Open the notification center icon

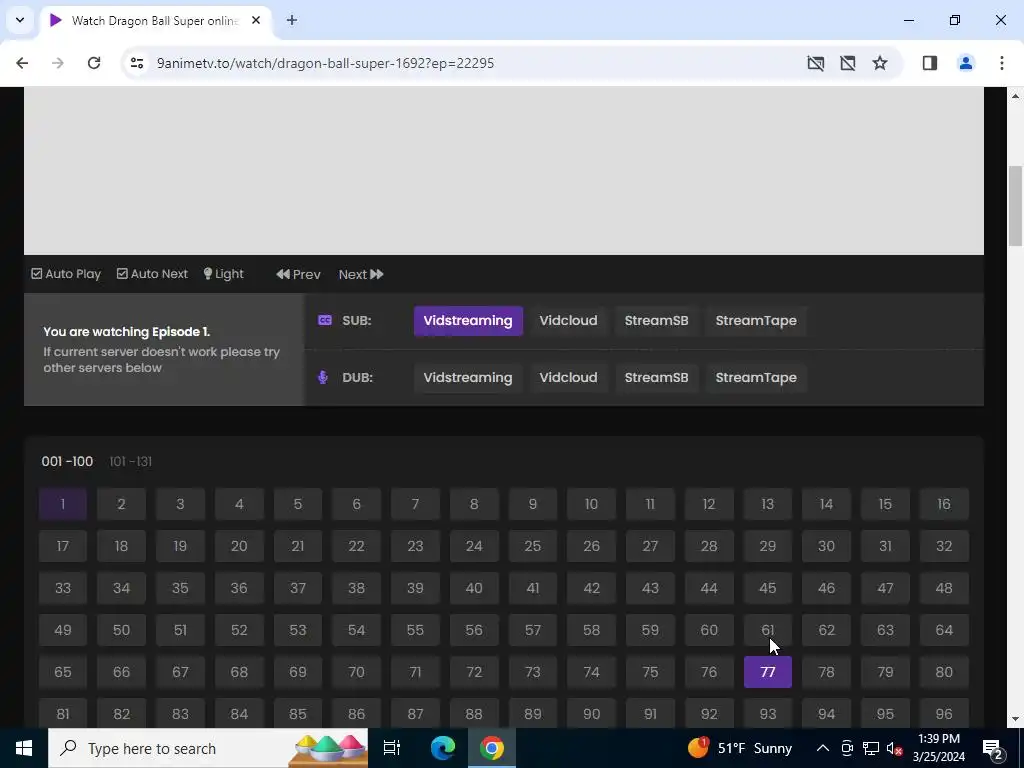point(993,748)
